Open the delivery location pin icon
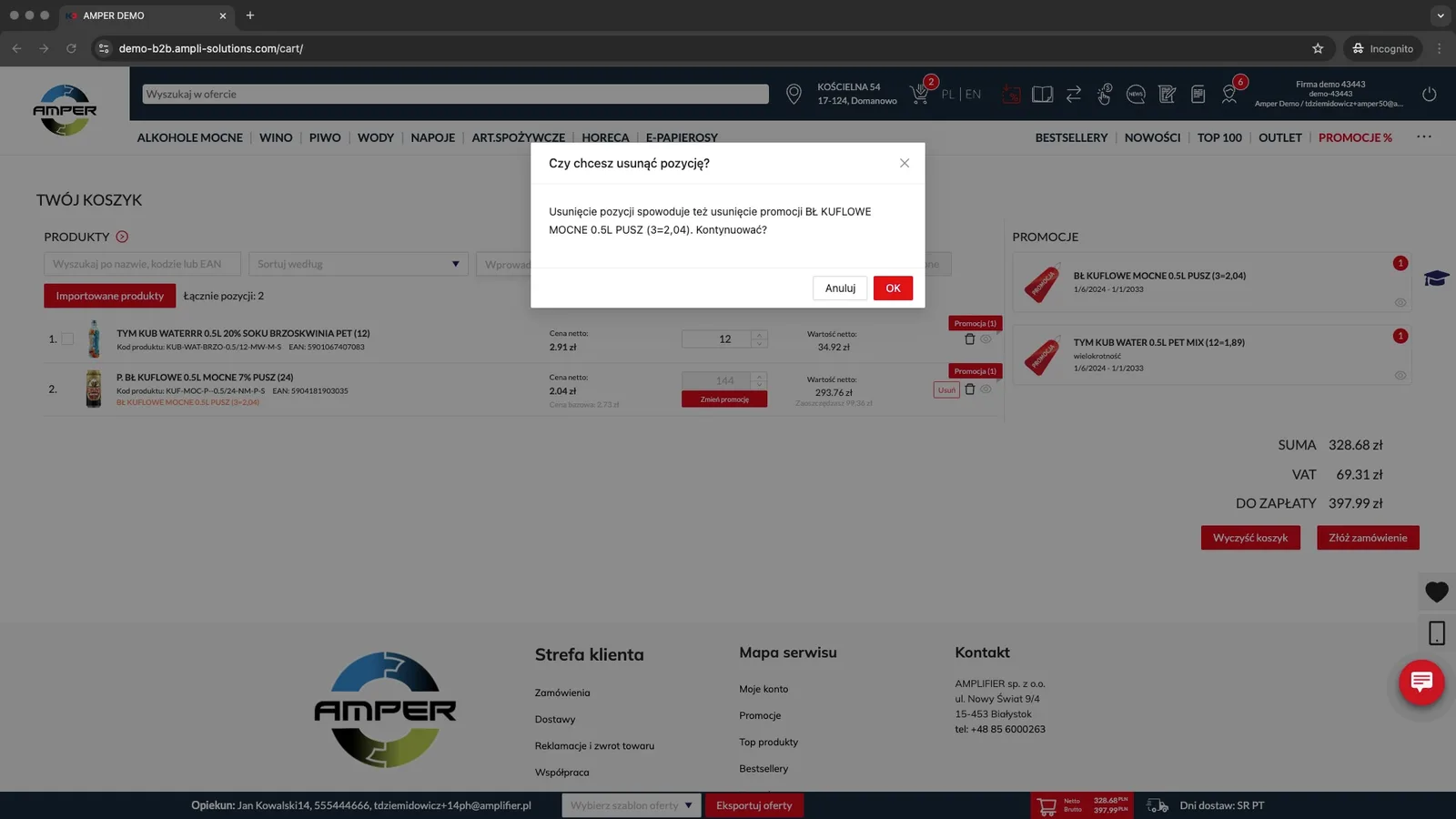 [794, 94]
